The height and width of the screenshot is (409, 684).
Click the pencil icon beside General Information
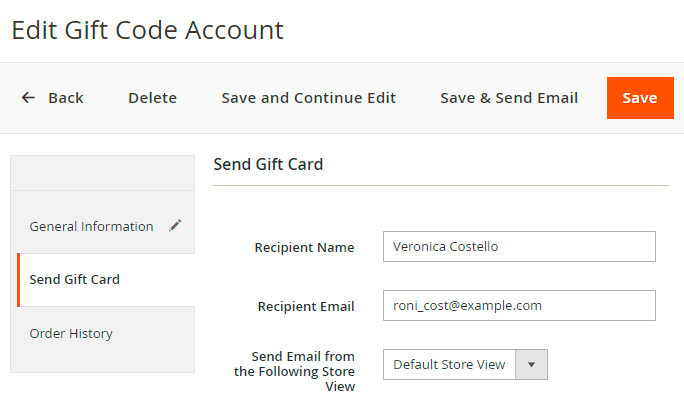tap(176, 226)
